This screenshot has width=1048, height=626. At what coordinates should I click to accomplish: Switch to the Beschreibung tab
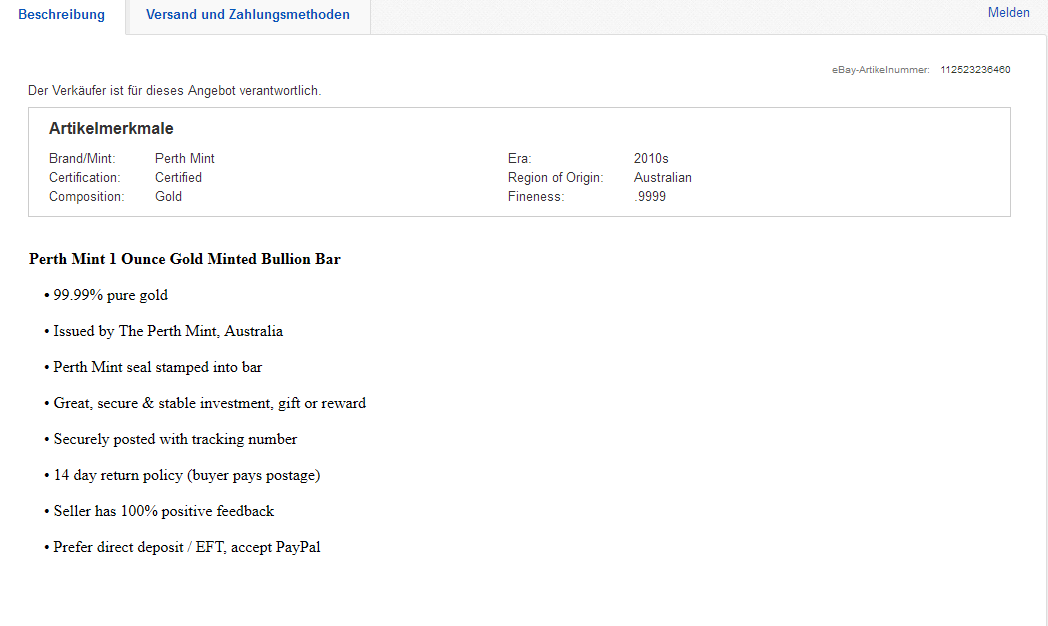61,15
